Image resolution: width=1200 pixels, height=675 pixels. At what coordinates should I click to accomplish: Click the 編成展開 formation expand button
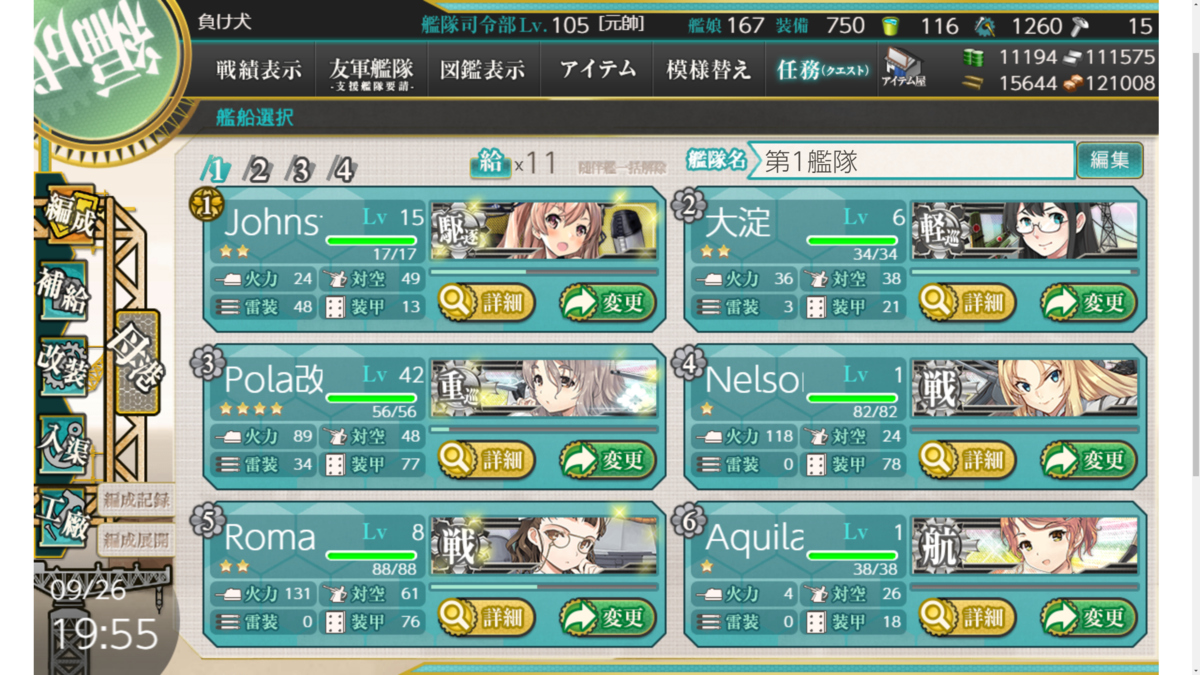(x=136, y=541)
